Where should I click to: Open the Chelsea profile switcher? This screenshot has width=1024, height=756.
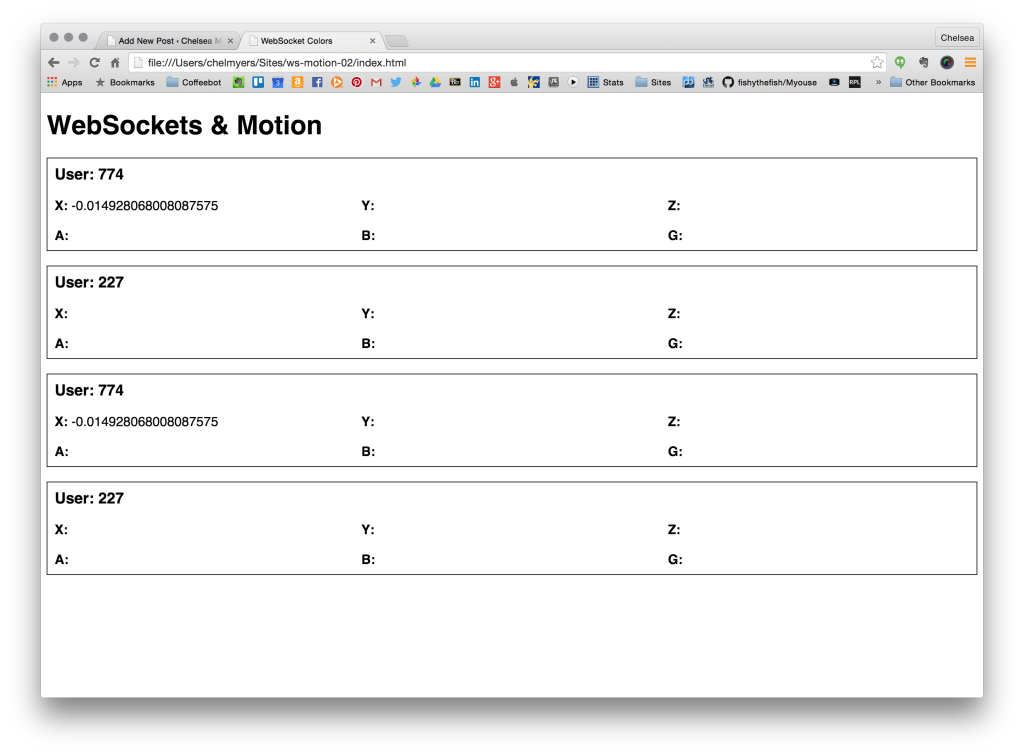[x=957, y=38]
